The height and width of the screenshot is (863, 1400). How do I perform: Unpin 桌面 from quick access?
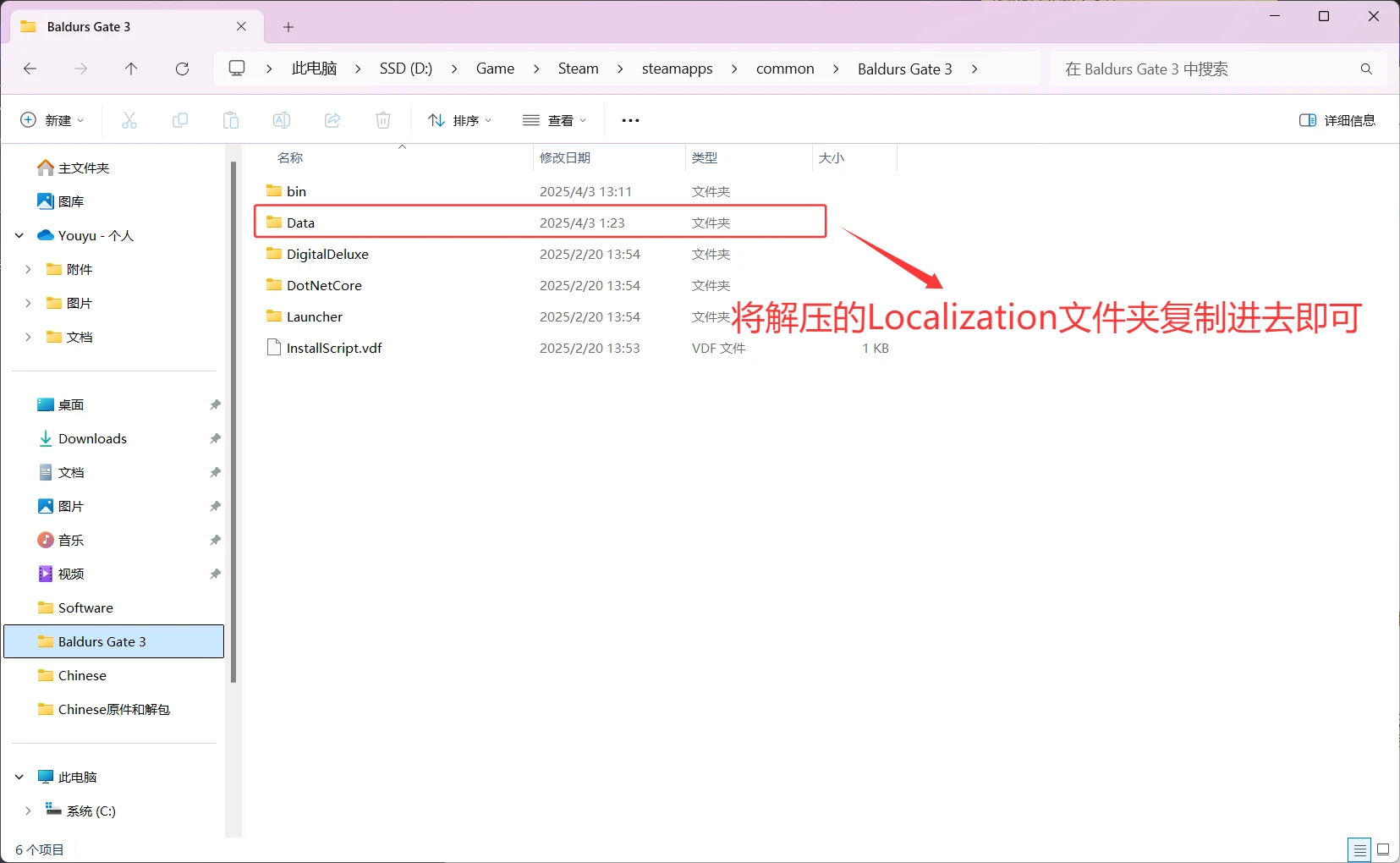(215, 405)
